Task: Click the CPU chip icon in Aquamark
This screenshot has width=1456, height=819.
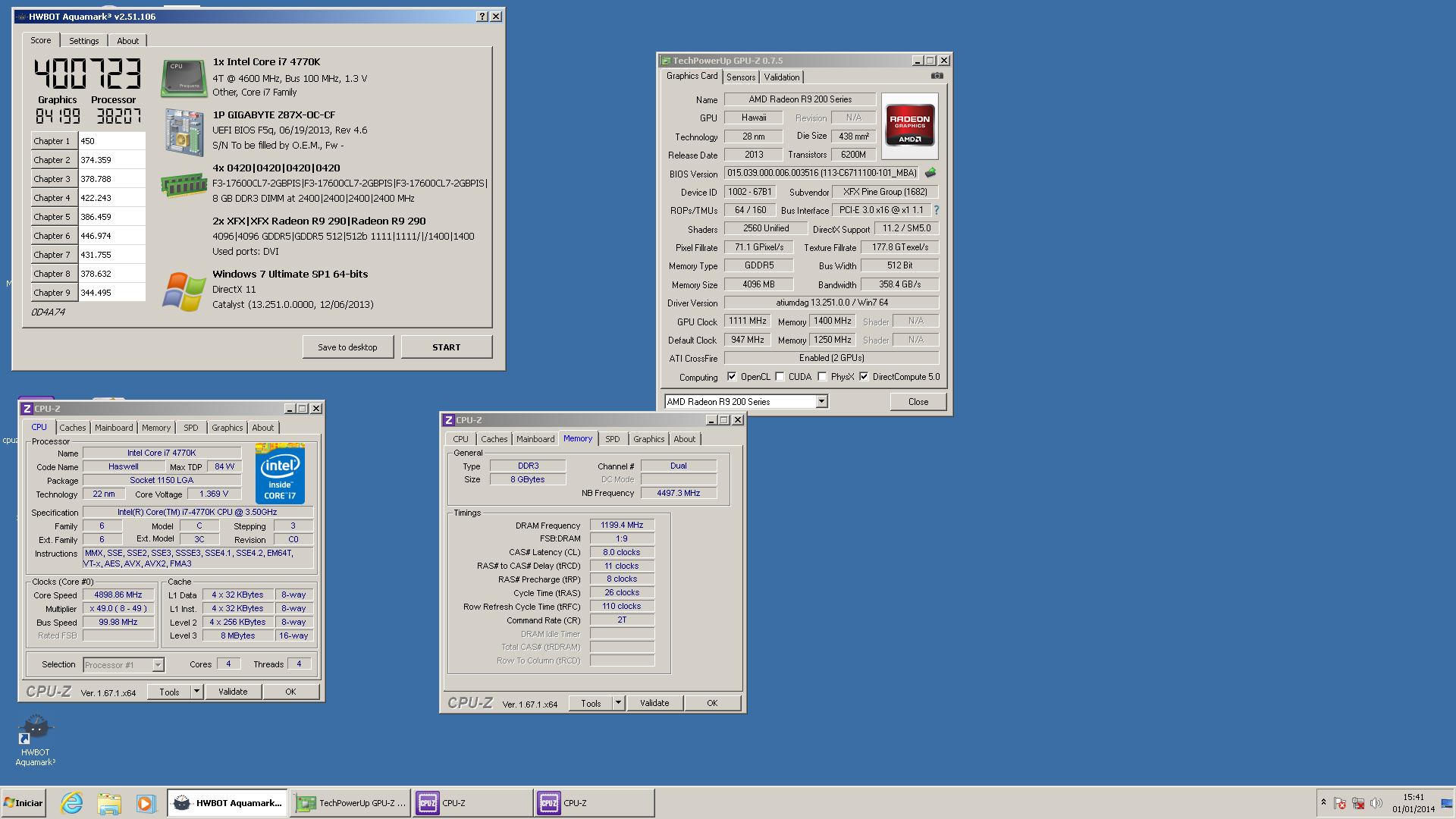Action: point(184,78)
